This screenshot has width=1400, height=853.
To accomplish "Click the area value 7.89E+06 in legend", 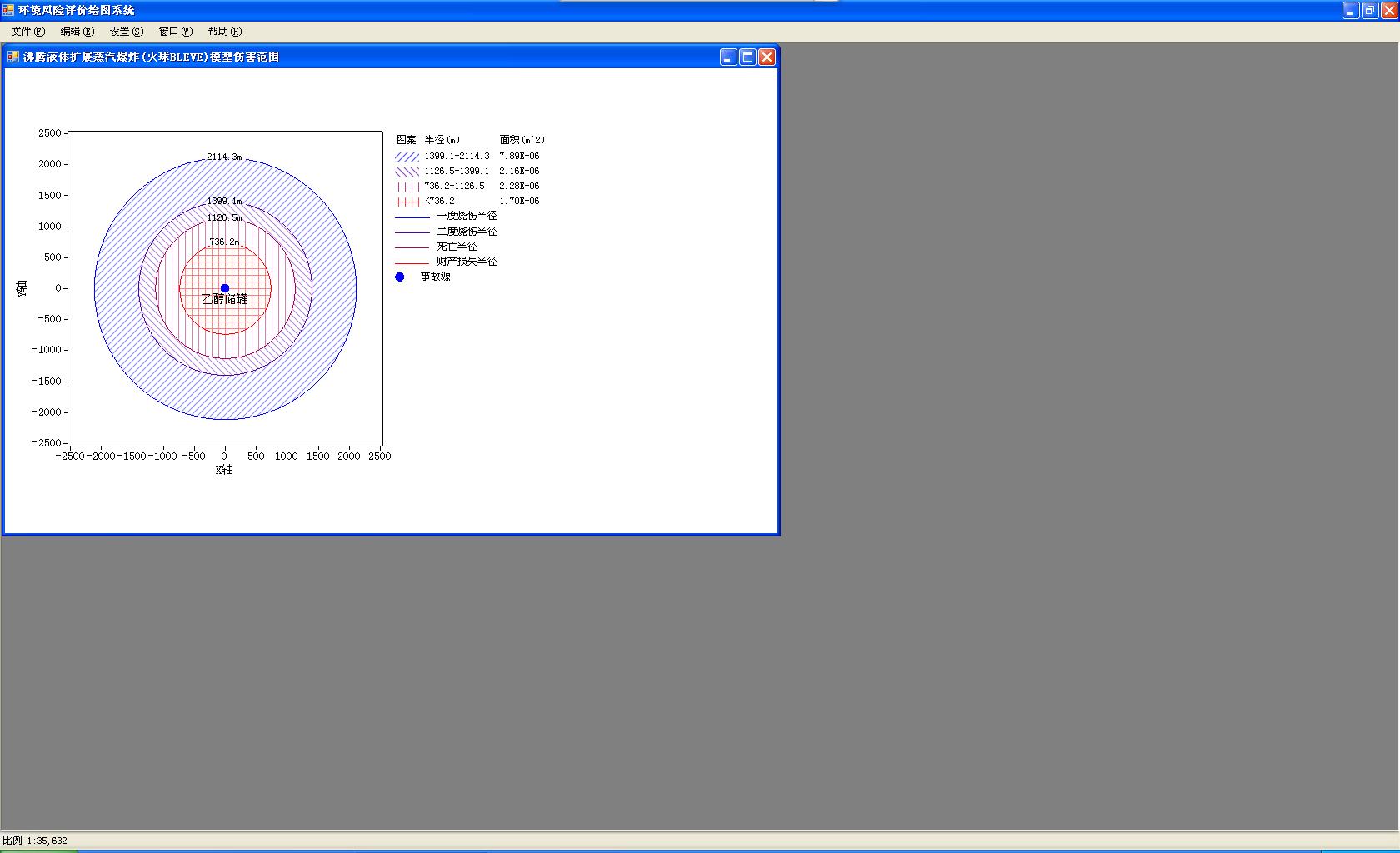I will (519, 157).
